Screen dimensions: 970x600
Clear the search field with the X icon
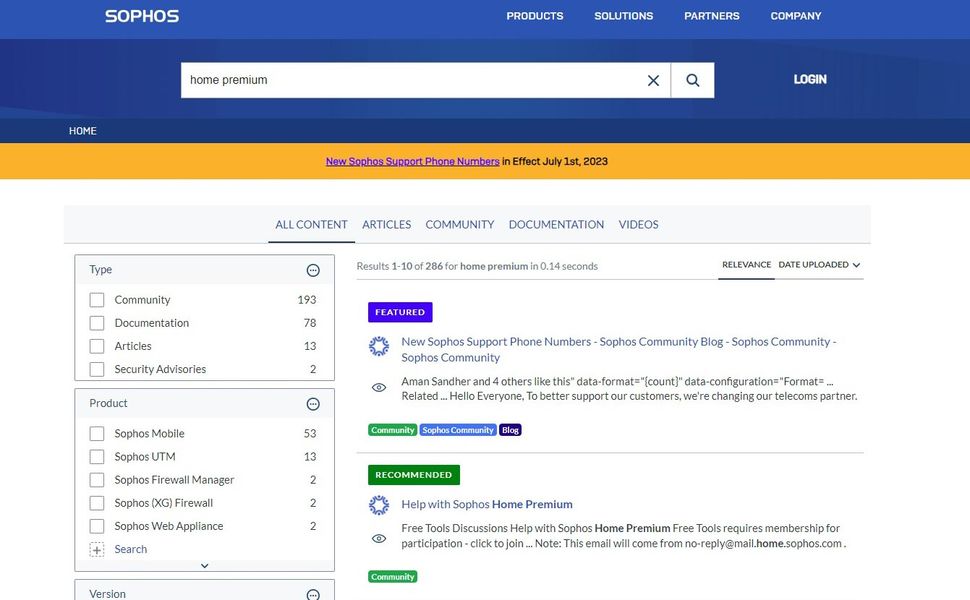click(x=653, y=79)
